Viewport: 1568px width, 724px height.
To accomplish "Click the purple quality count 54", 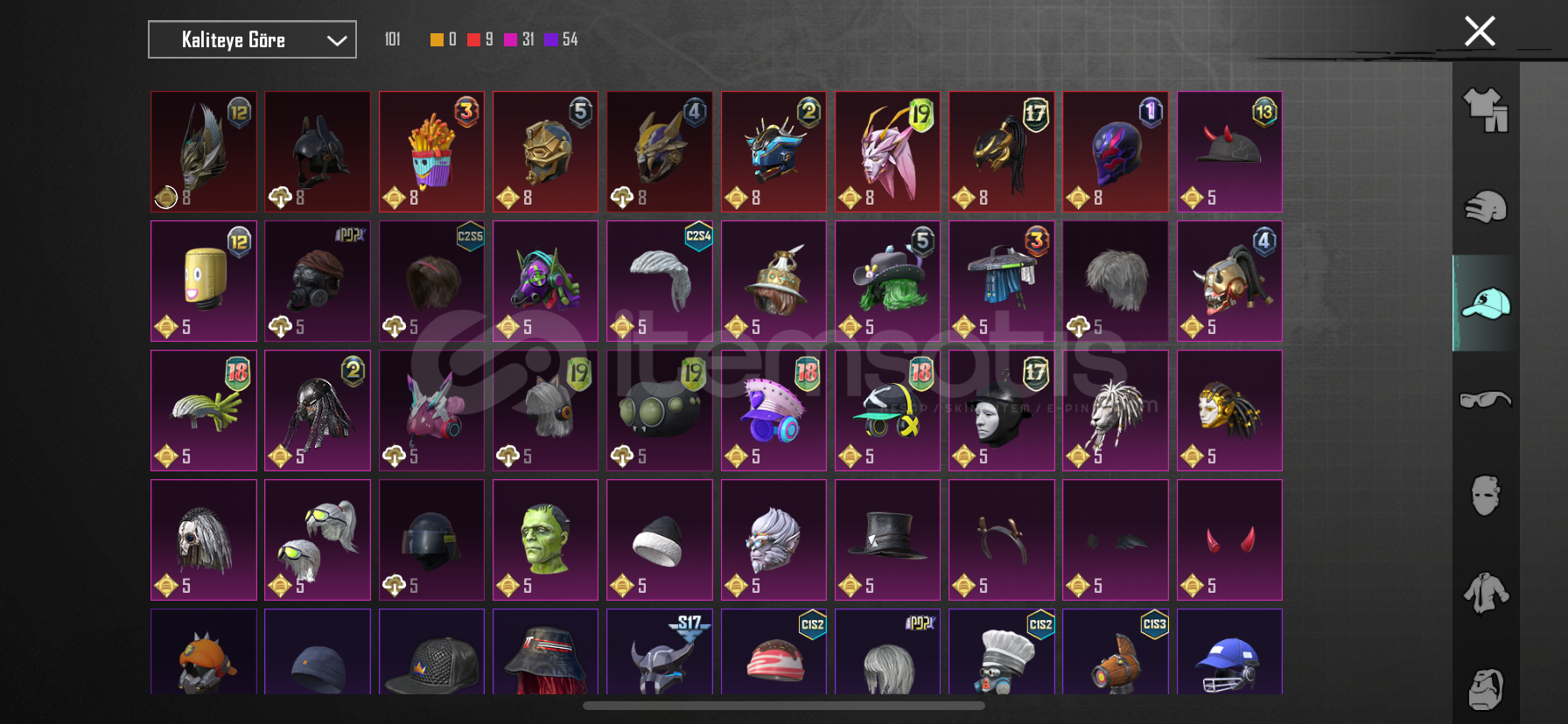I will click(x=570, y=39).
